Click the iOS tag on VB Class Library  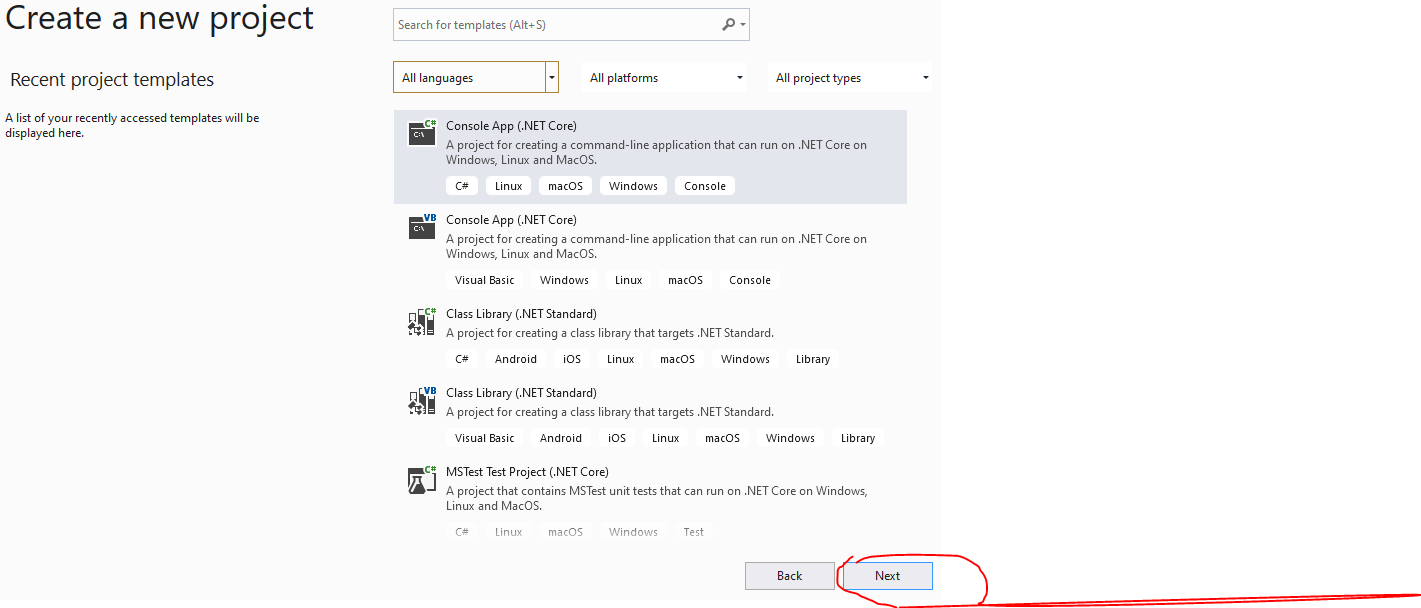point(617,438)
